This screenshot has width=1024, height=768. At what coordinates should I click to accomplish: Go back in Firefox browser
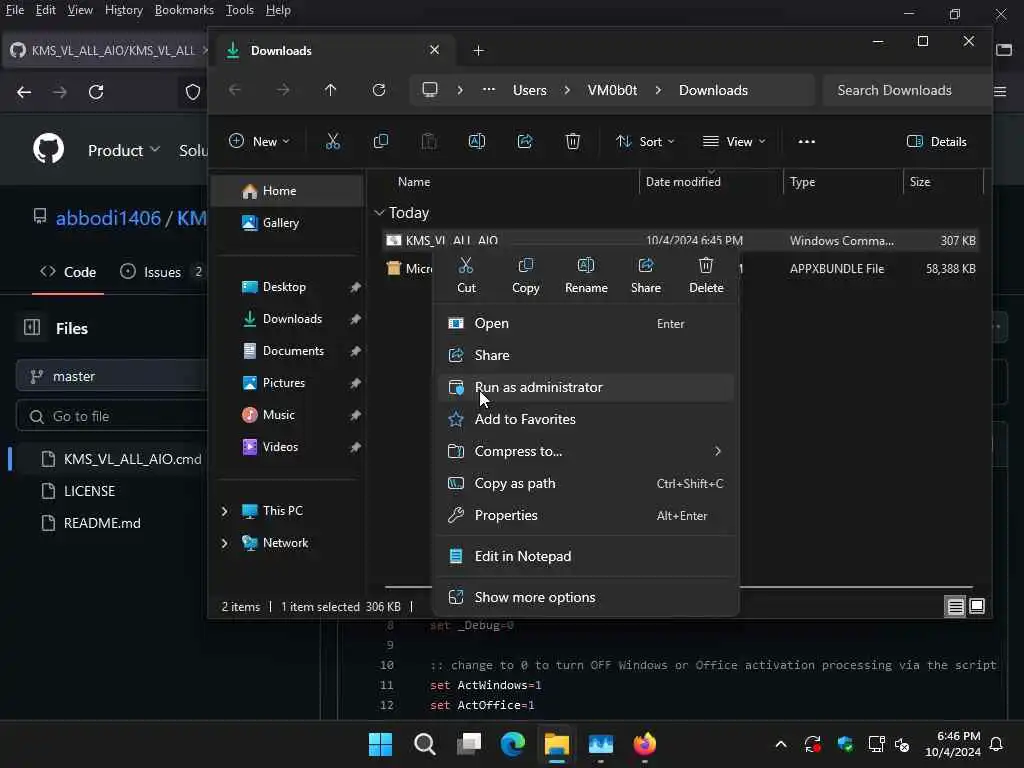[x=24, y=92]
